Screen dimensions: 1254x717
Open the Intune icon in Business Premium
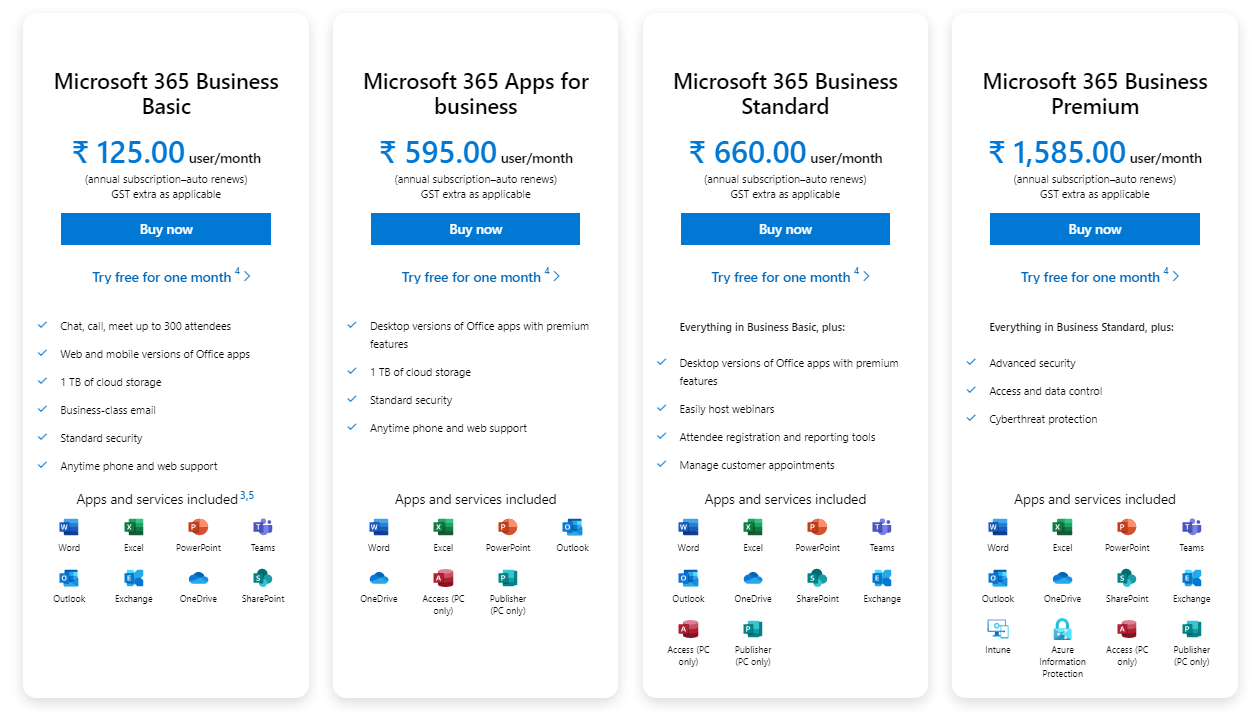coord(998,629)
